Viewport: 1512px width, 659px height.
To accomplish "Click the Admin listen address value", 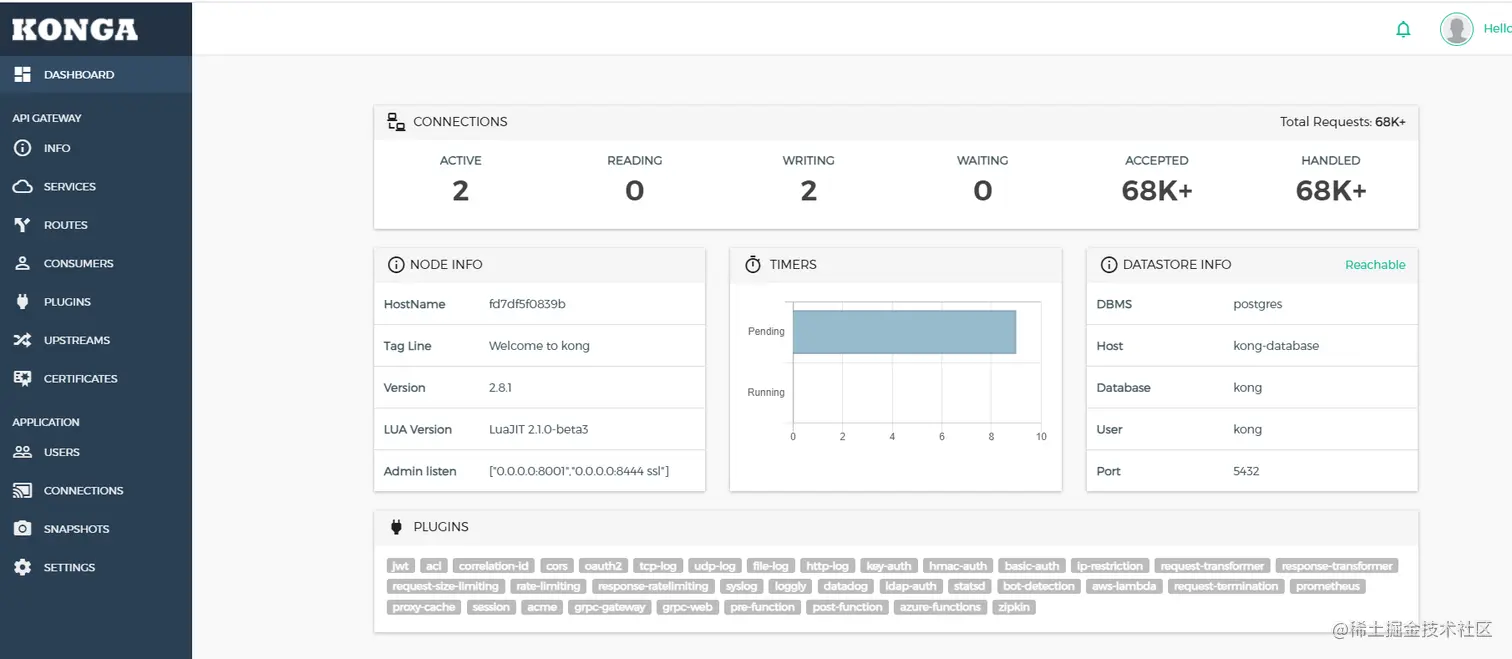I will click(x=579, y=471).
